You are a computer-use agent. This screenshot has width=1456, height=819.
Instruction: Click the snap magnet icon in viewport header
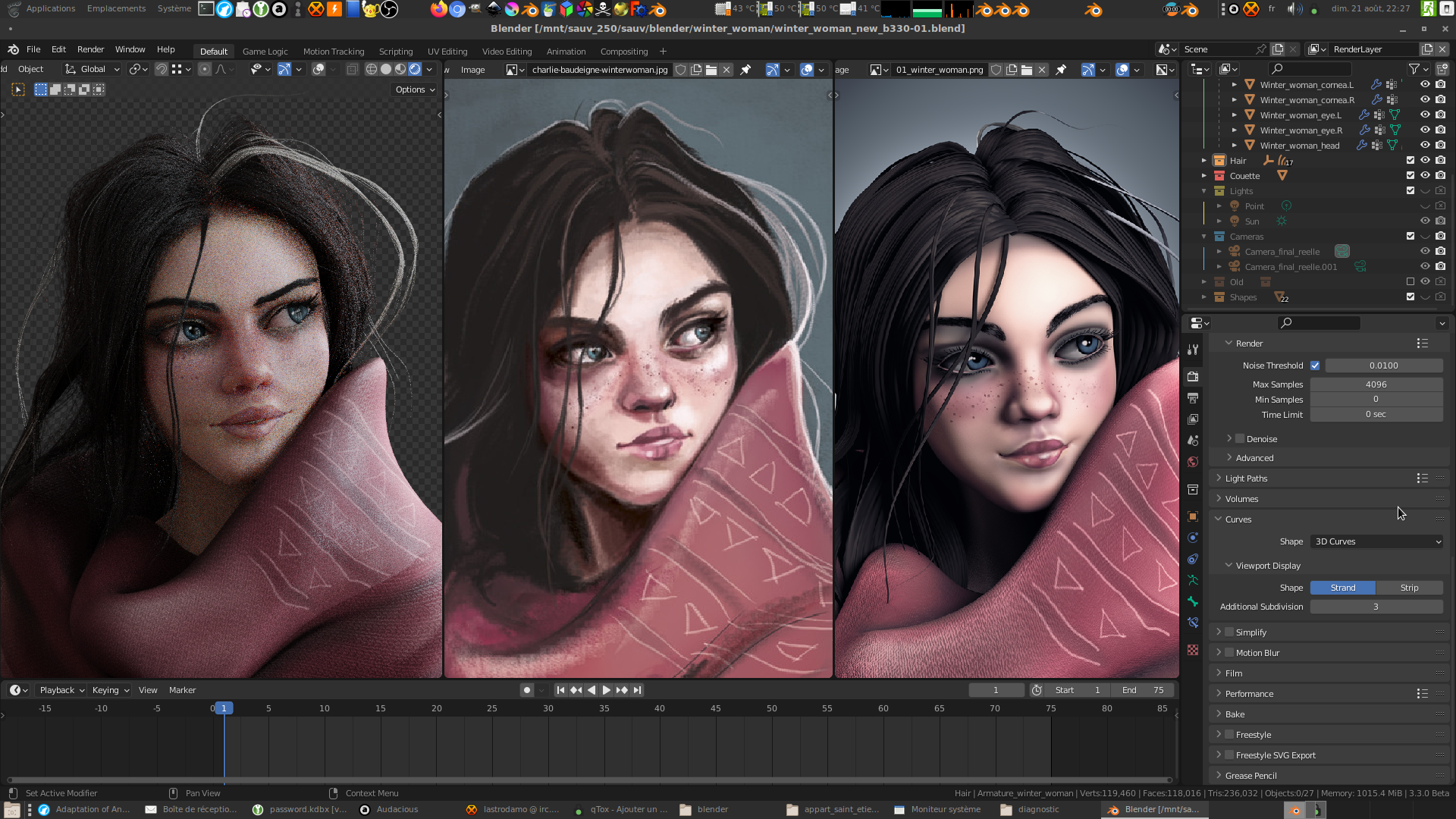point(162,69)
